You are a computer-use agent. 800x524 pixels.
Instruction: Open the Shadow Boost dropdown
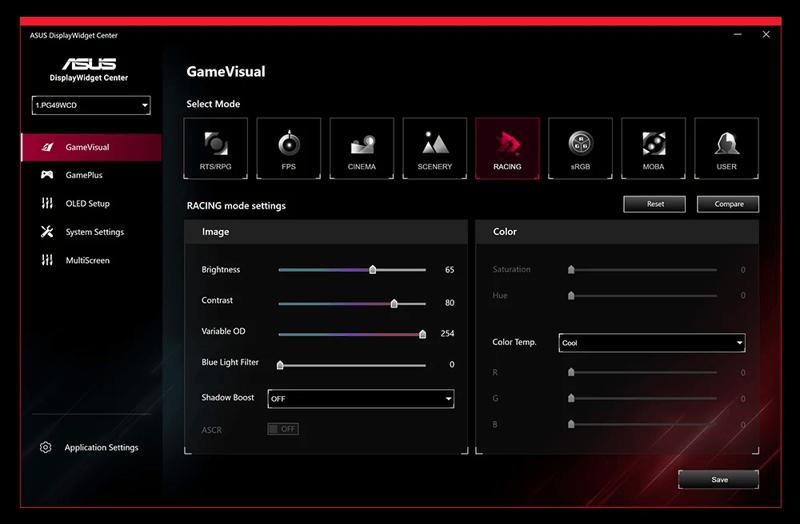pos(361,398)
